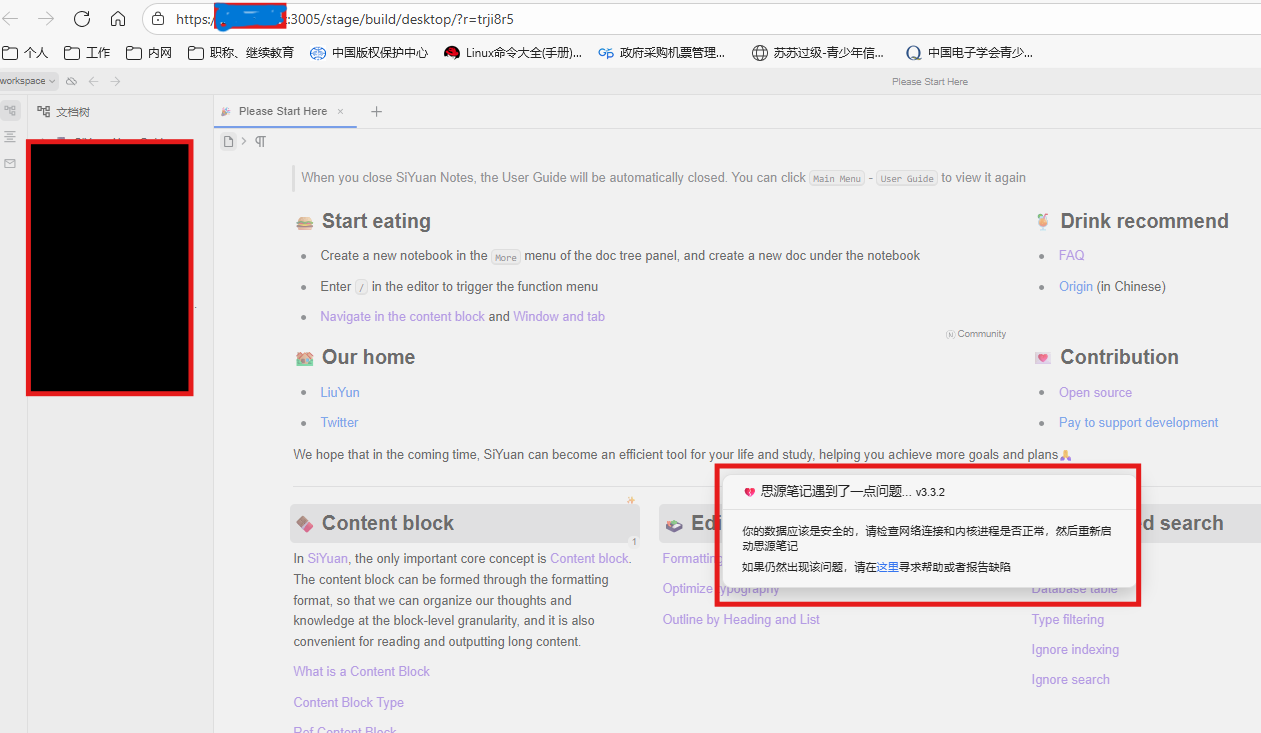Click the browser address bar
This screenshot has height=733, width=1261.
point(700,19)
